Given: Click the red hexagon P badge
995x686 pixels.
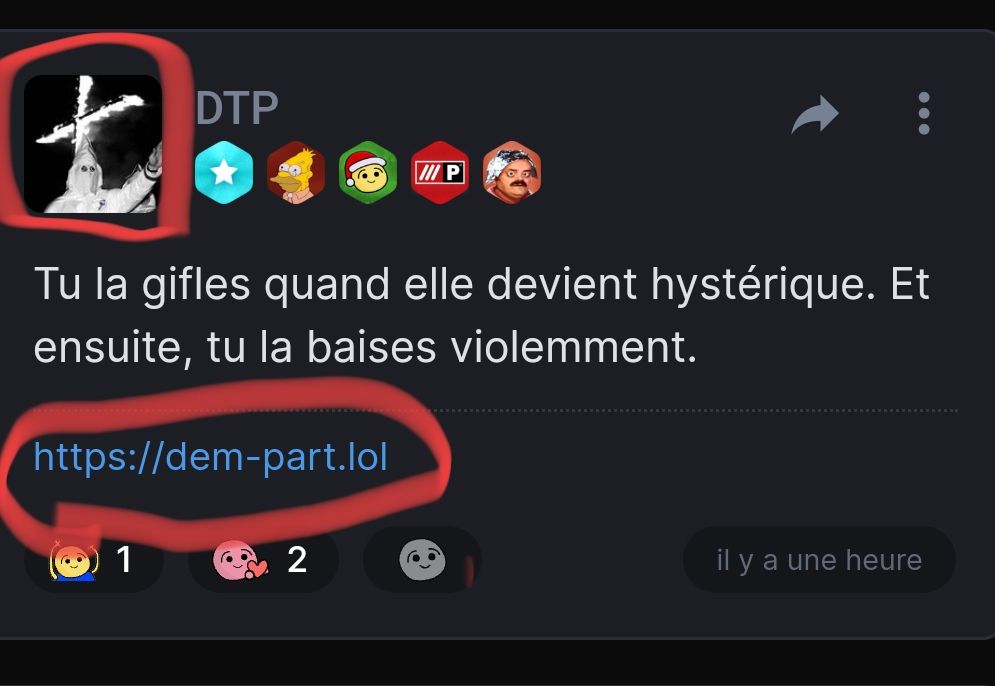Looking at the screenshot, I should click(440, 173).
